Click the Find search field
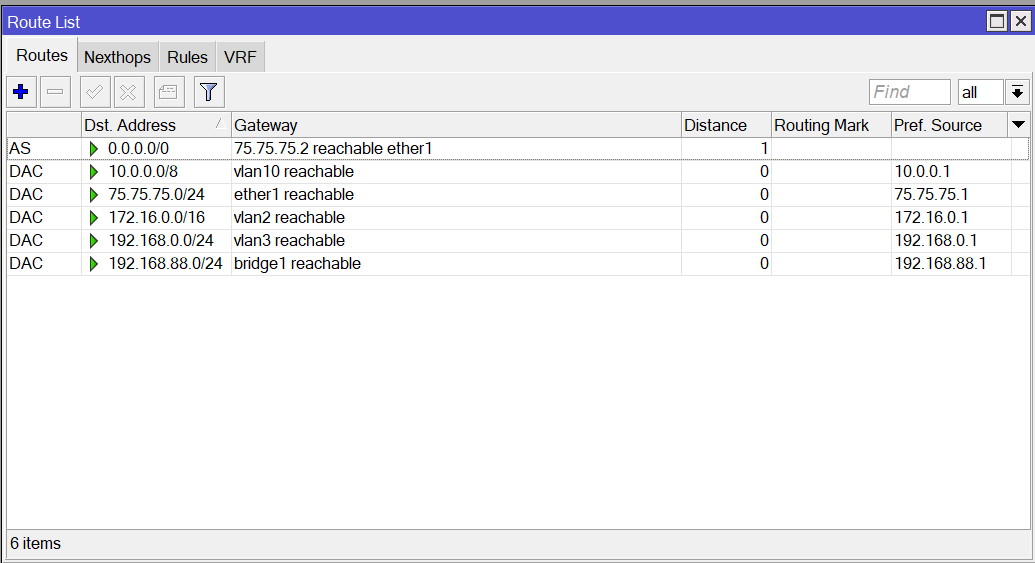This screenshot has width=1035, height=563. tap(910, 92)
